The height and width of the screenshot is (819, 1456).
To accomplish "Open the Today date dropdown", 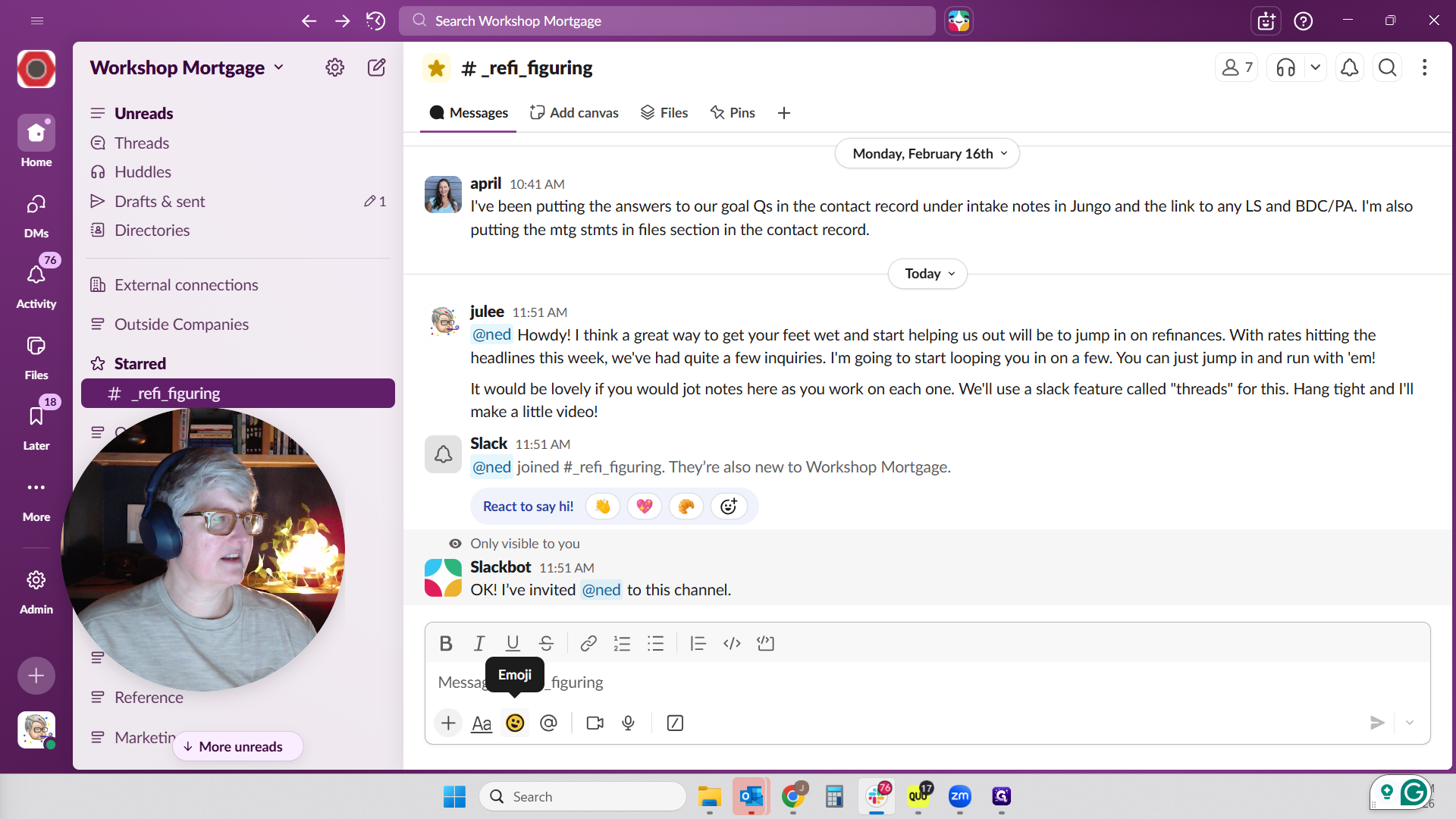I will pyautogui.click(x=927, y=274).
